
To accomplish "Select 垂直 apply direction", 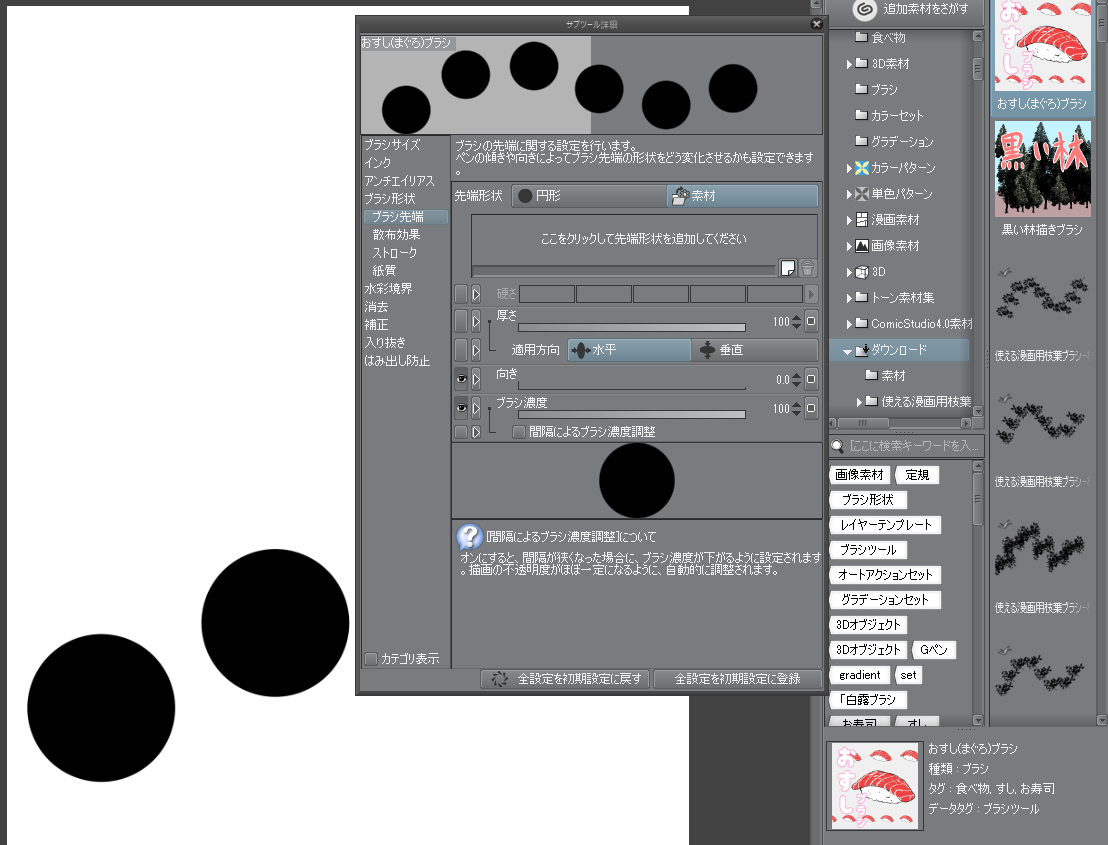I will click(755, 350).
